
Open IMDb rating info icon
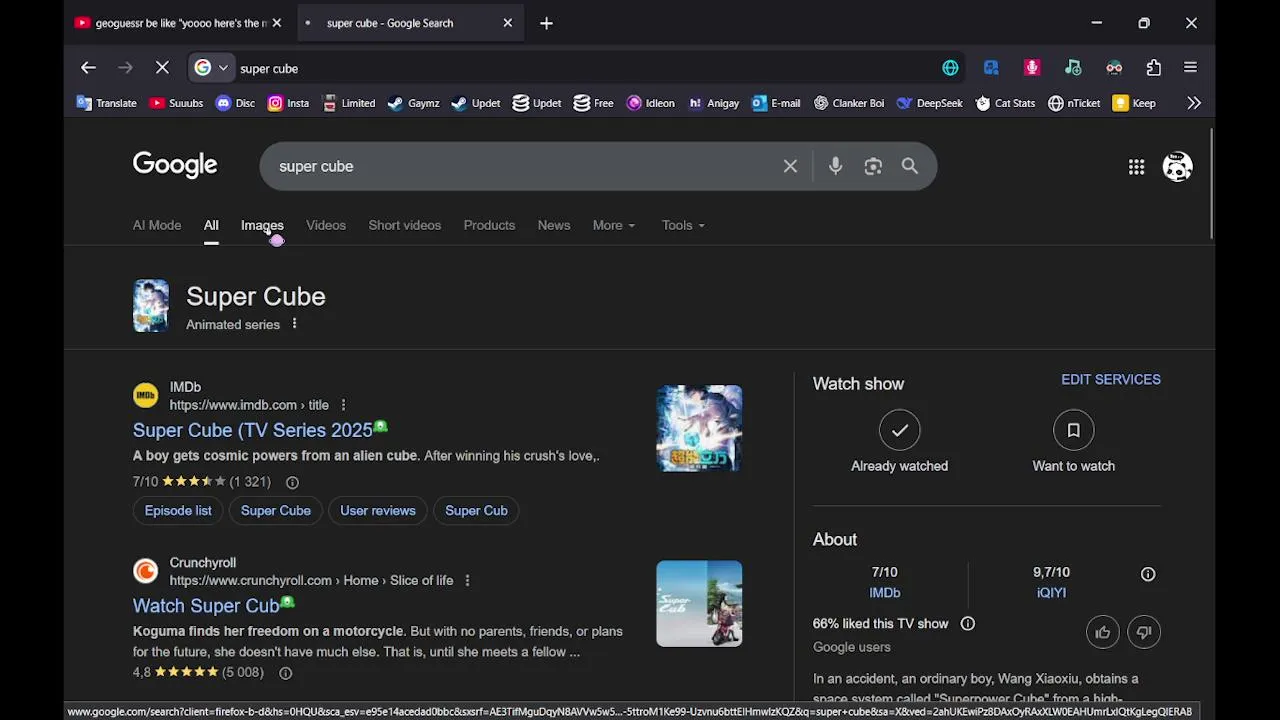pyautogui.click(x=292, y=482)
